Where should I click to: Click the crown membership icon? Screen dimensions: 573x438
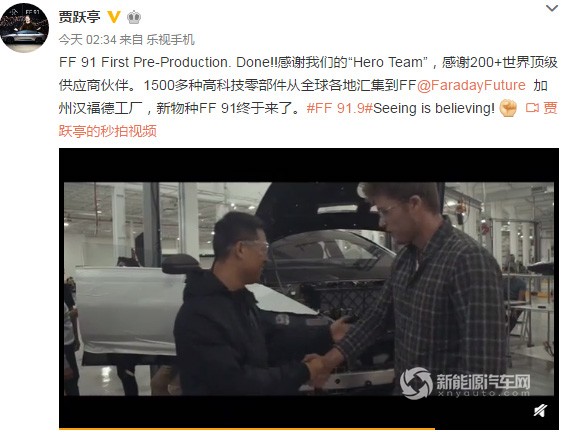tap(134, 17)
